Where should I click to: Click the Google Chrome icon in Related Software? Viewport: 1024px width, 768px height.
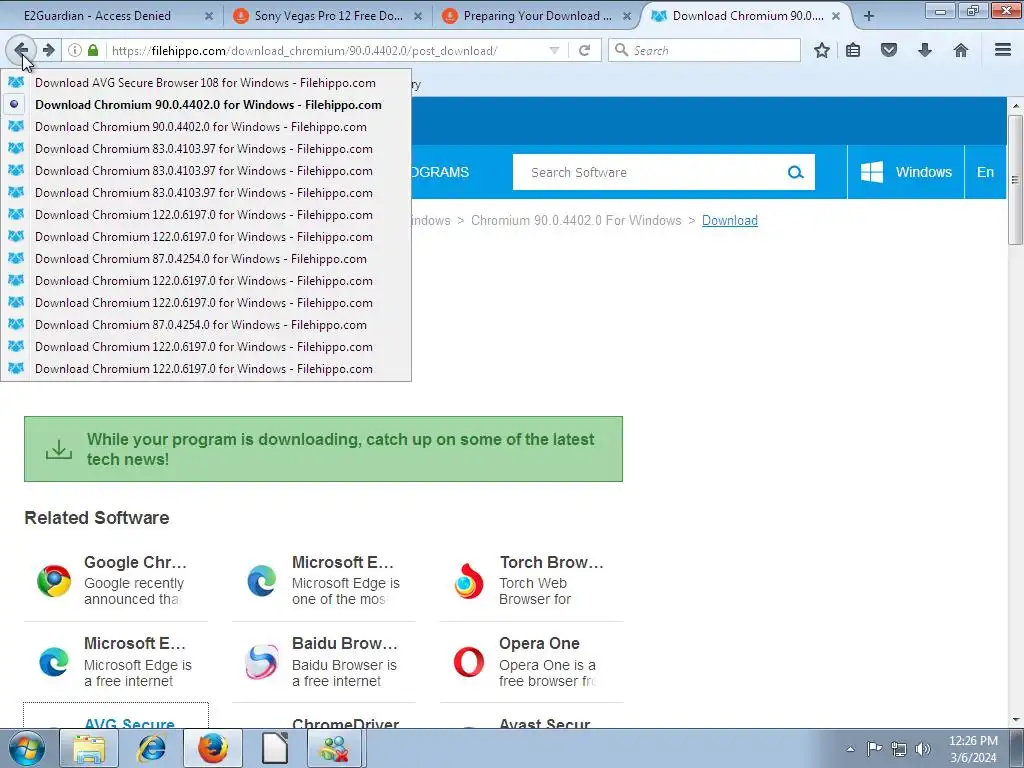point(54,581)
